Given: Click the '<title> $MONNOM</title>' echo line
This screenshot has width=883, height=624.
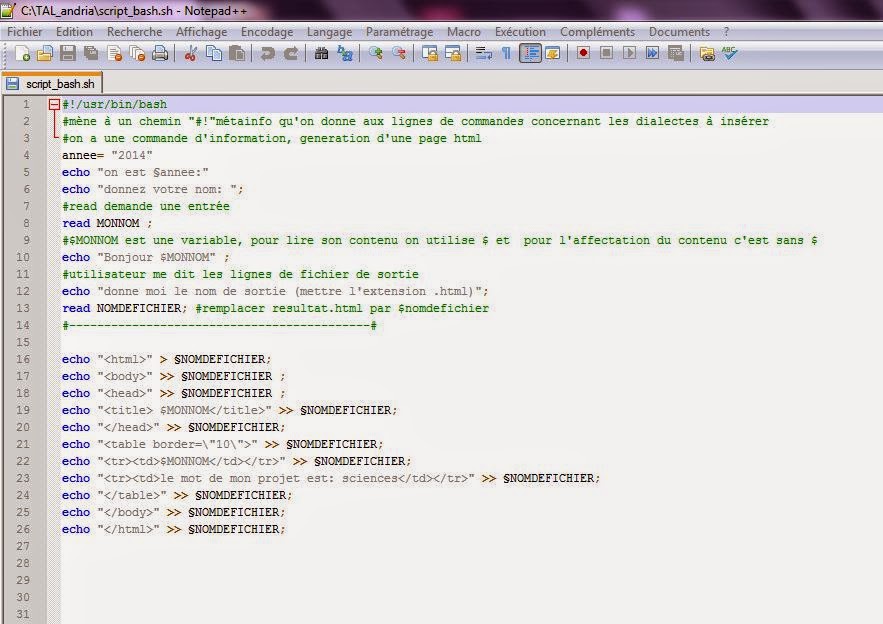Looking at the screenshot, I should [x=230, y=410].
